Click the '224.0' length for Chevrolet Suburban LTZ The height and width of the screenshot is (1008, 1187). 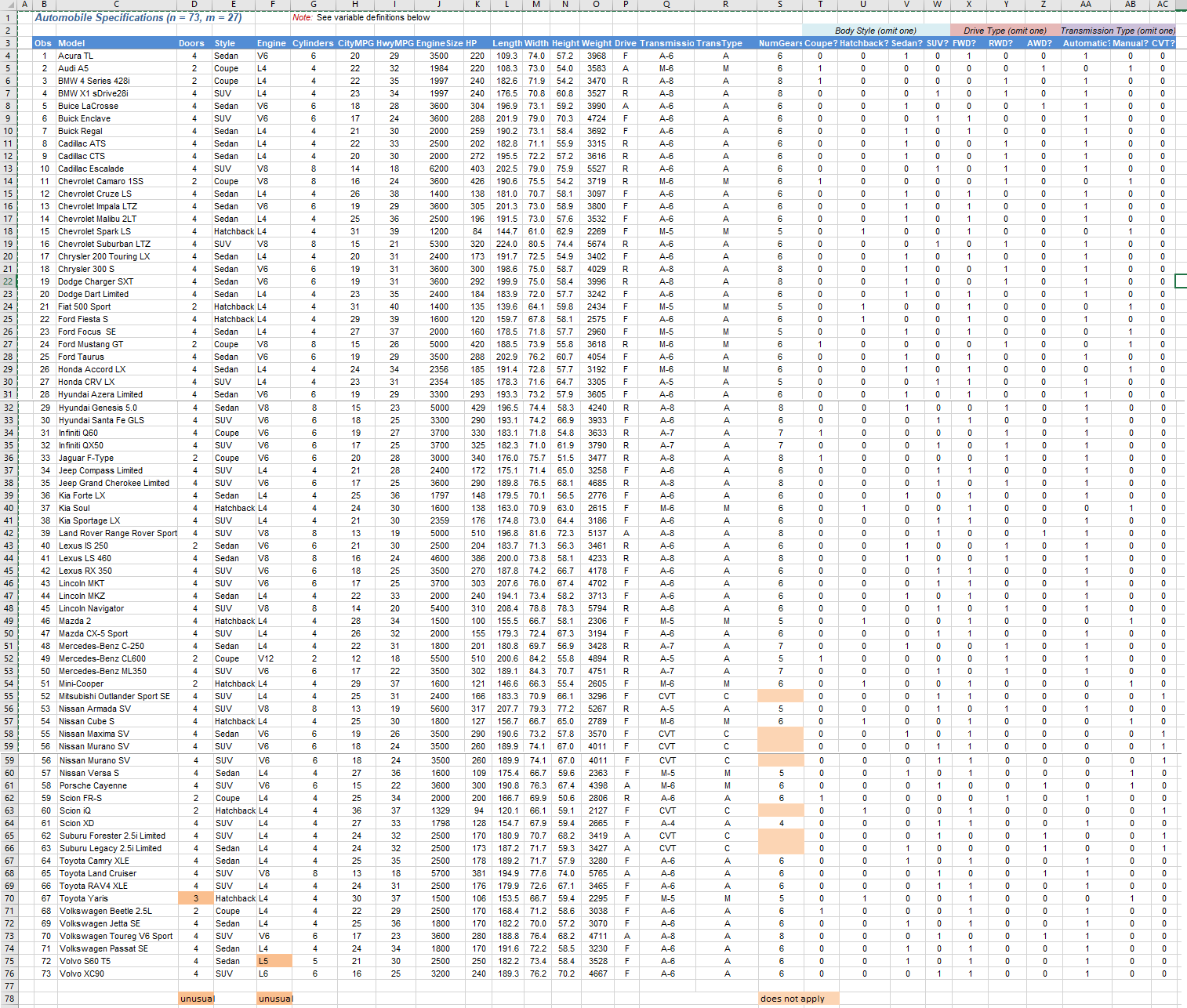[506, 244]
